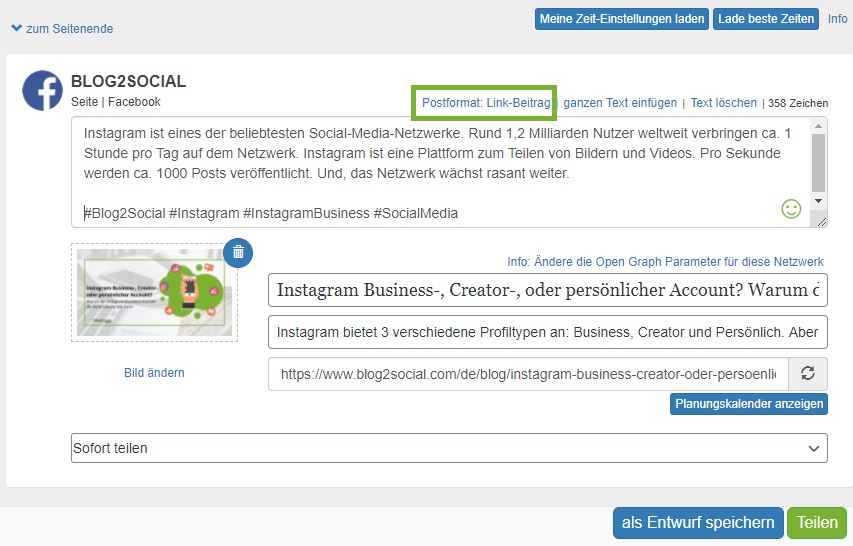Click the Facebook logo icon
This screenshot has height=546, width=853.
(x=42, y=90)
